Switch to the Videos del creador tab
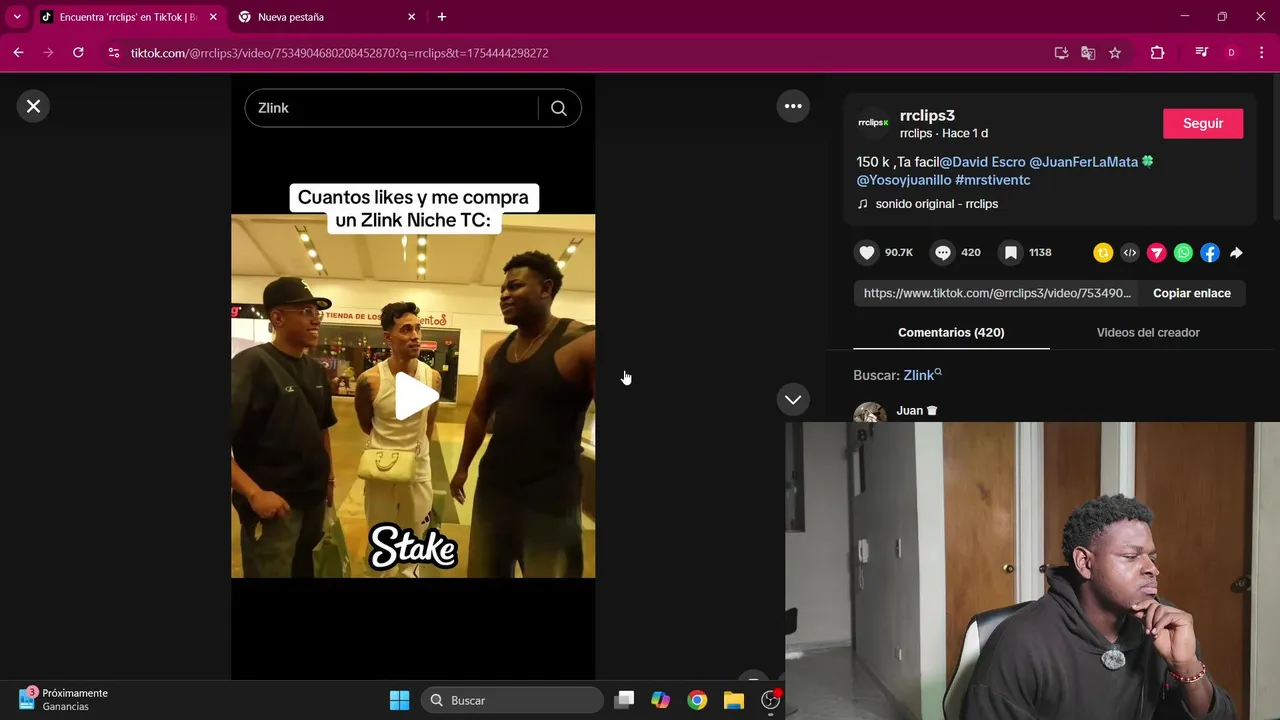 tap(1148, 332)
